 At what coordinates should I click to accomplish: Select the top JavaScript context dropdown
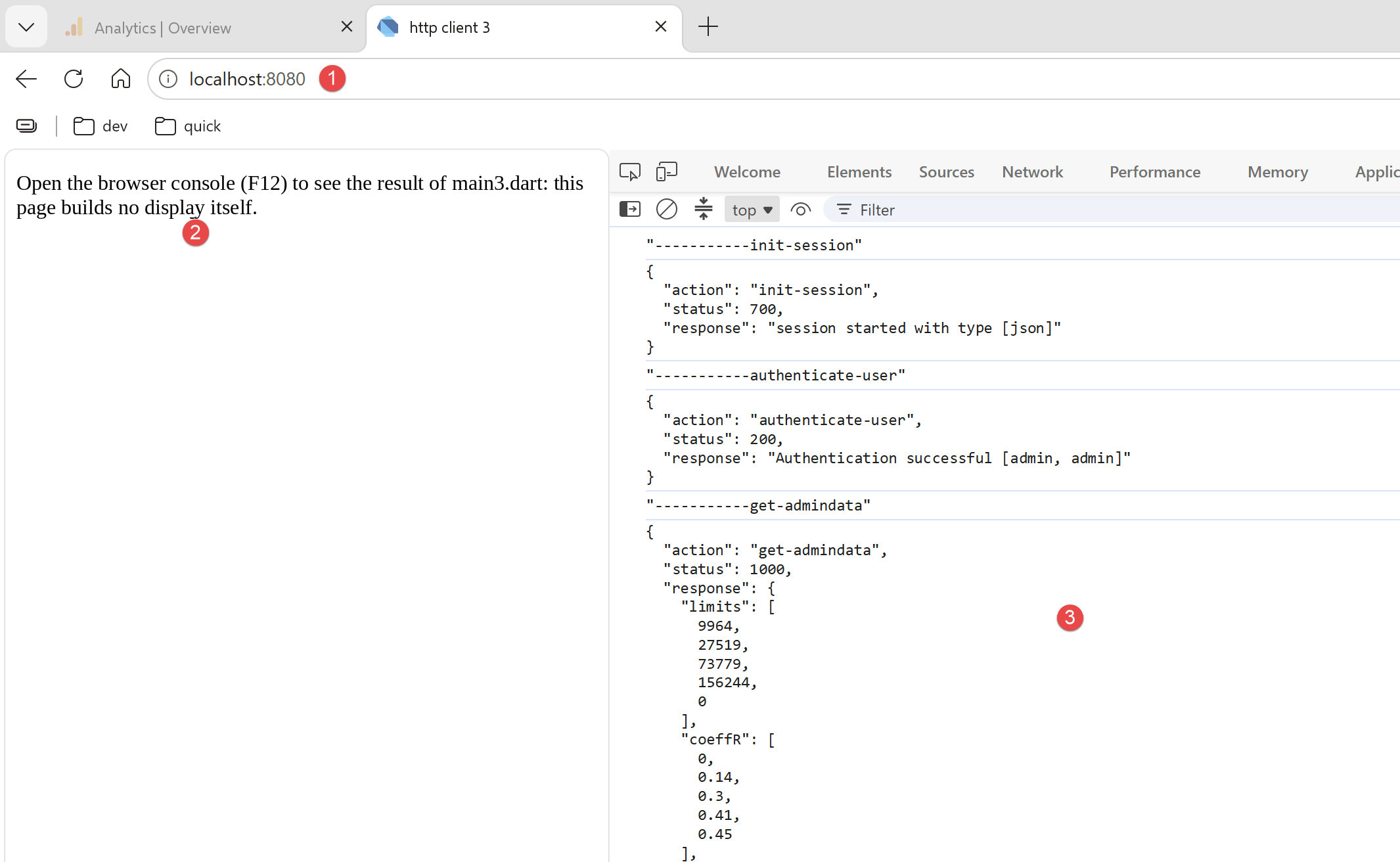tap(752, 210)
